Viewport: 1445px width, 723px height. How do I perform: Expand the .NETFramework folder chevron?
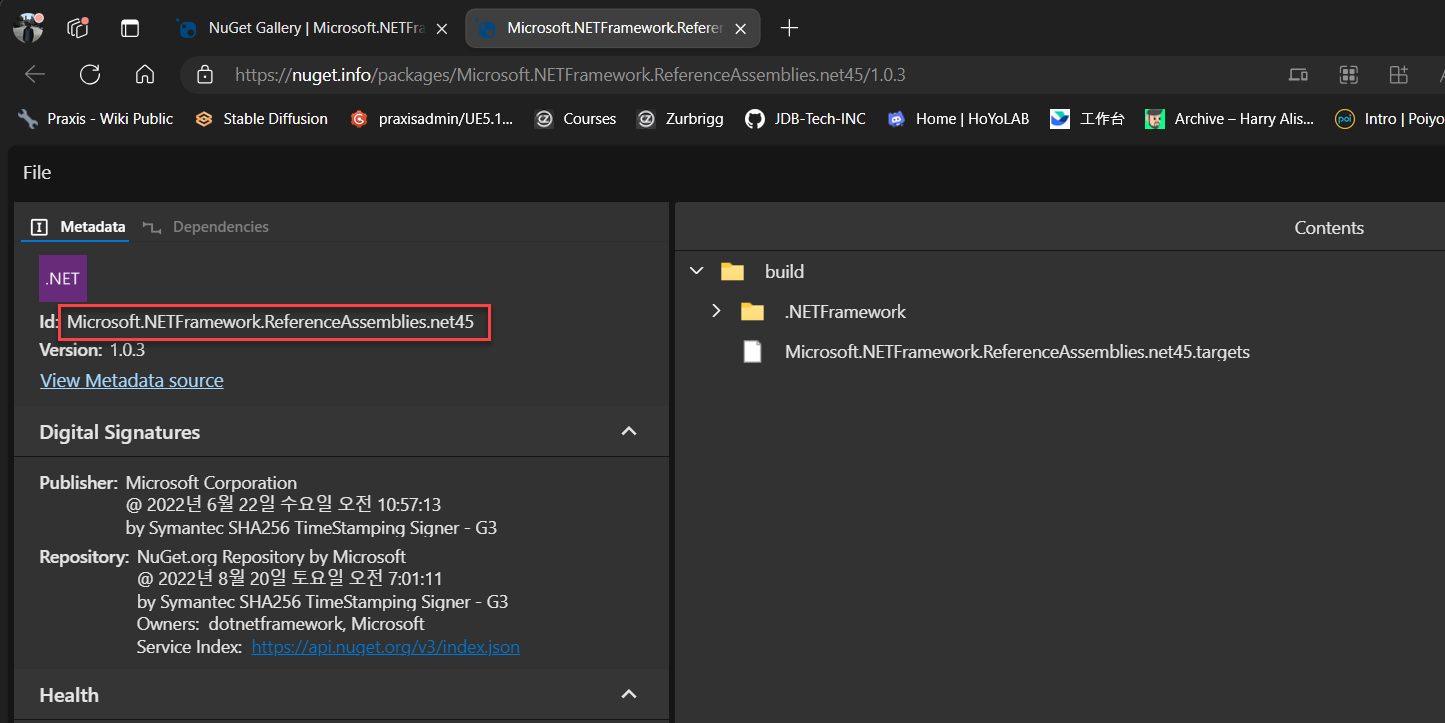click(716, 311)
